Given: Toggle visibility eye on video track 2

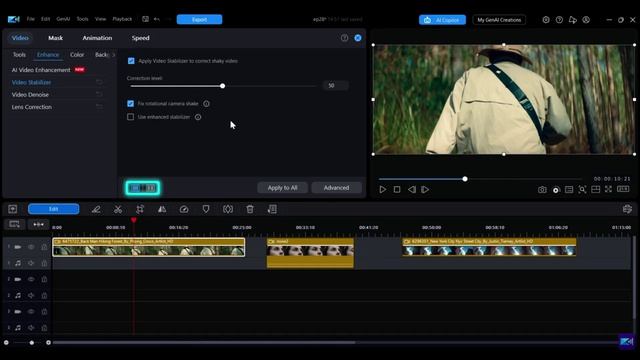Looking at the screenshot, I should click(x=31, y=279).
